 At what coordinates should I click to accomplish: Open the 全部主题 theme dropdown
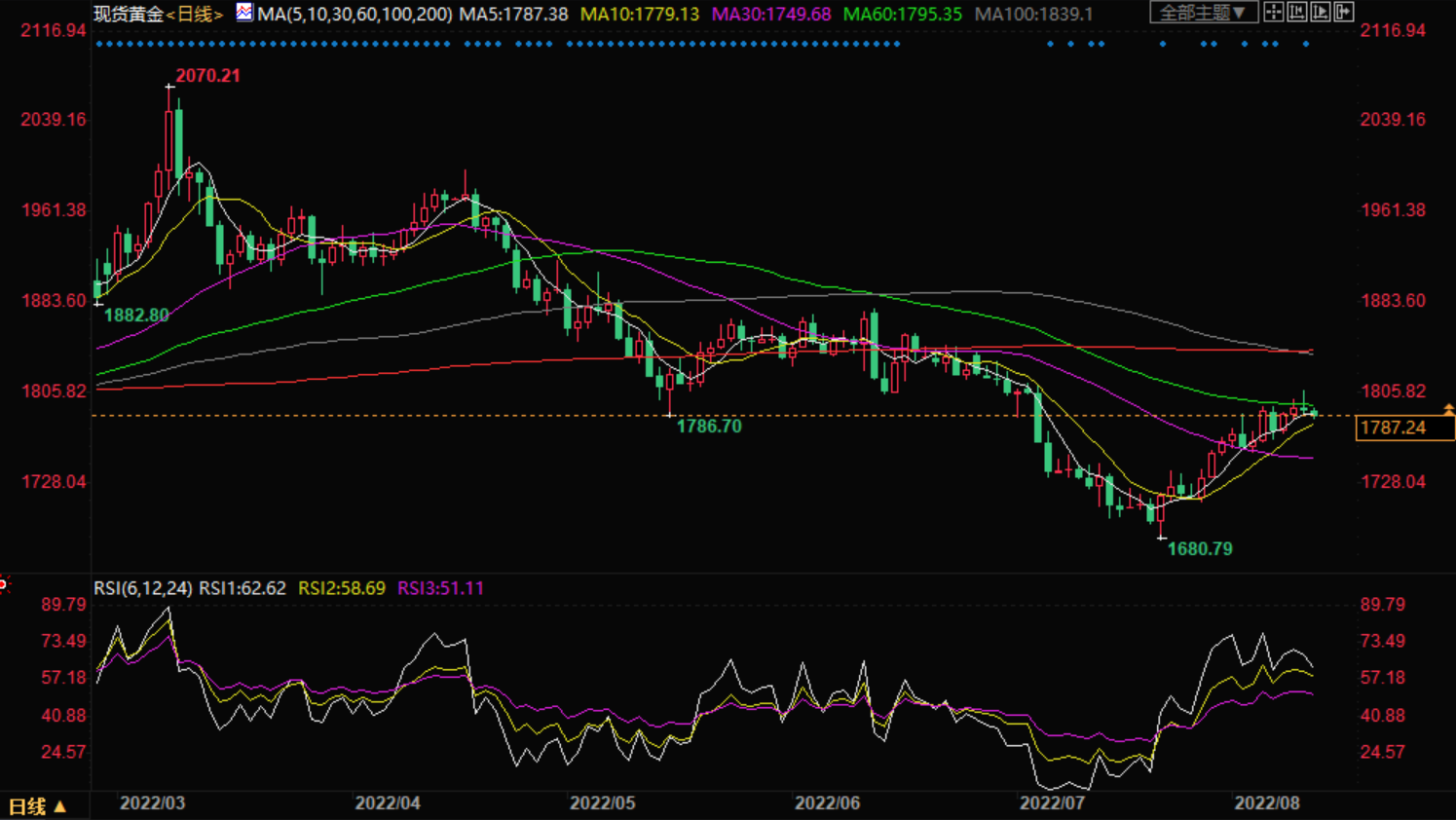pos(1202,13)
